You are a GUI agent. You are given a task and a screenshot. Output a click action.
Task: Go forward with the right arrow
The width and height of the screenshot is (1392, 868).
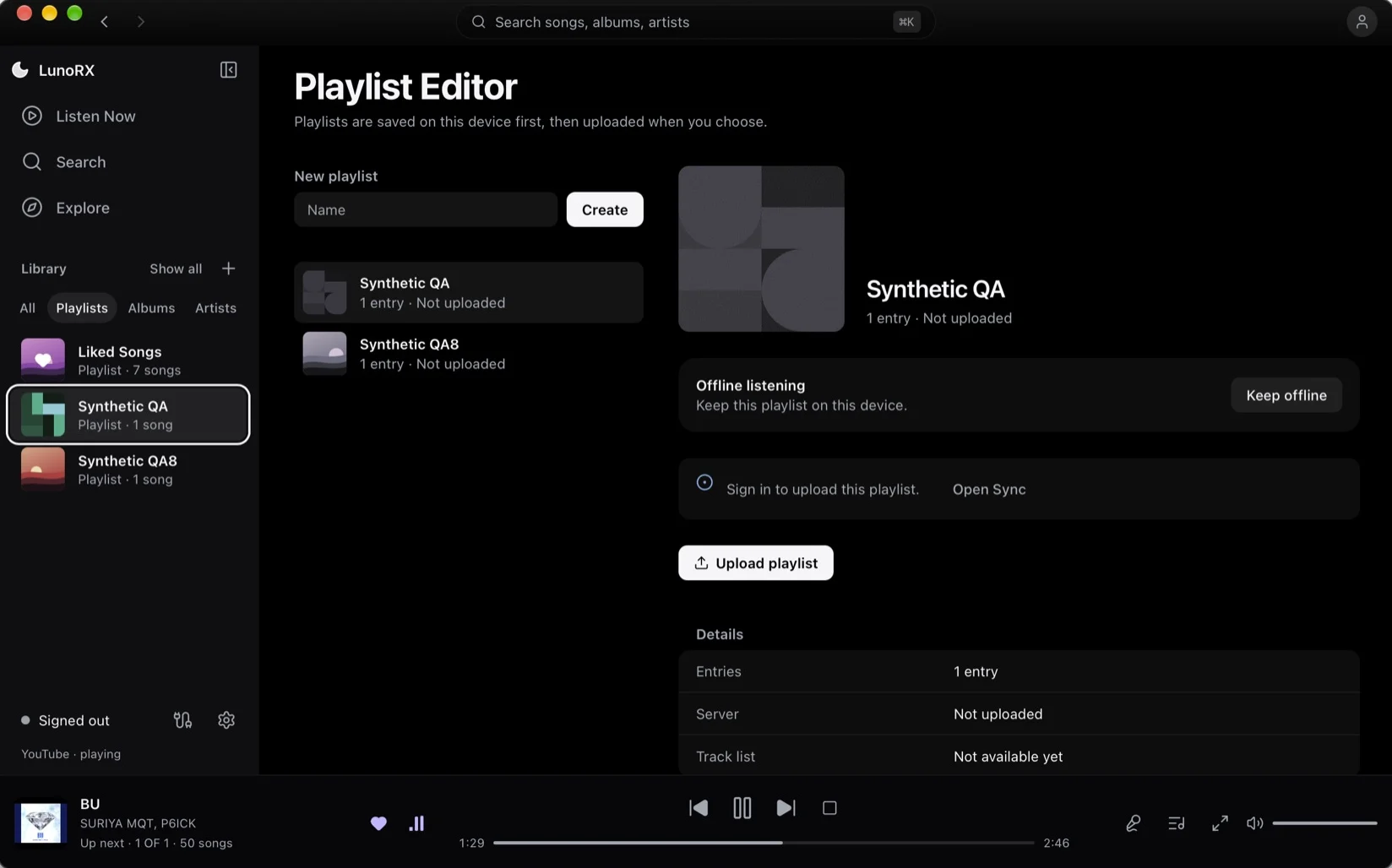pos(141,22)
